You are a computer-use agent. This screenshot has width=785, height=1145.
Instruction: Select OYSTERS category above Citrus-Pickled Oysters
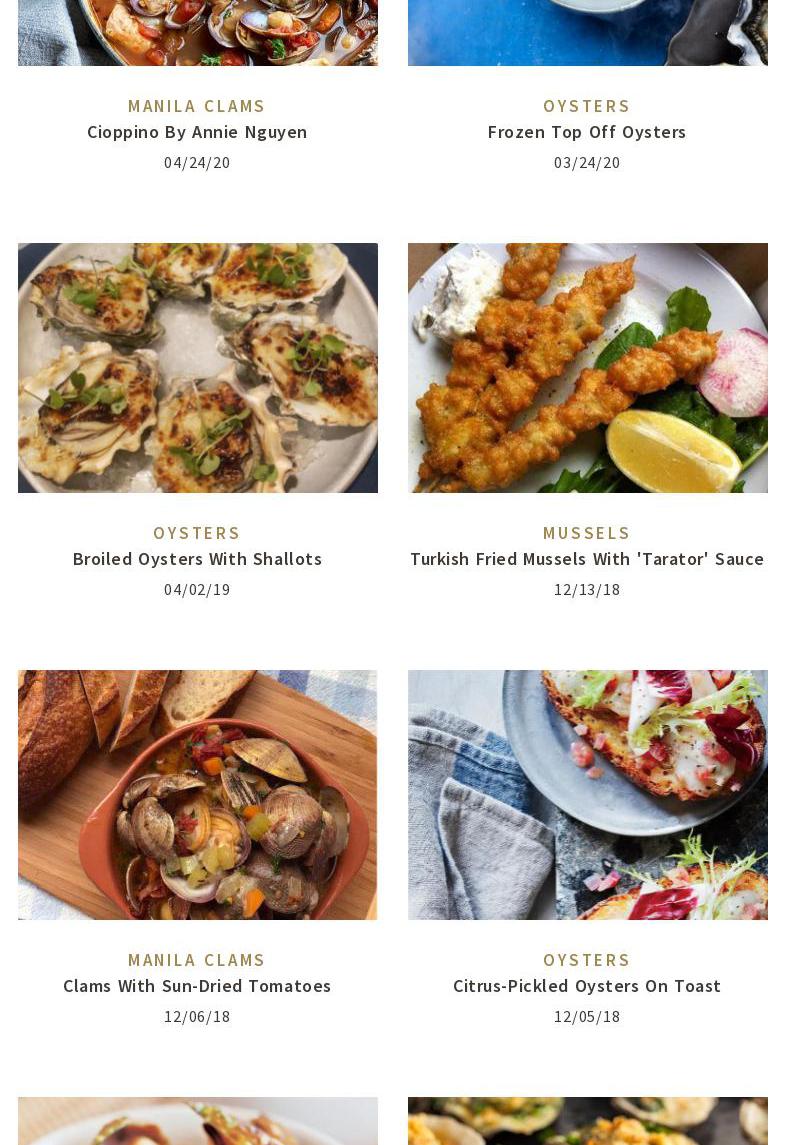(x=587, y=960)
